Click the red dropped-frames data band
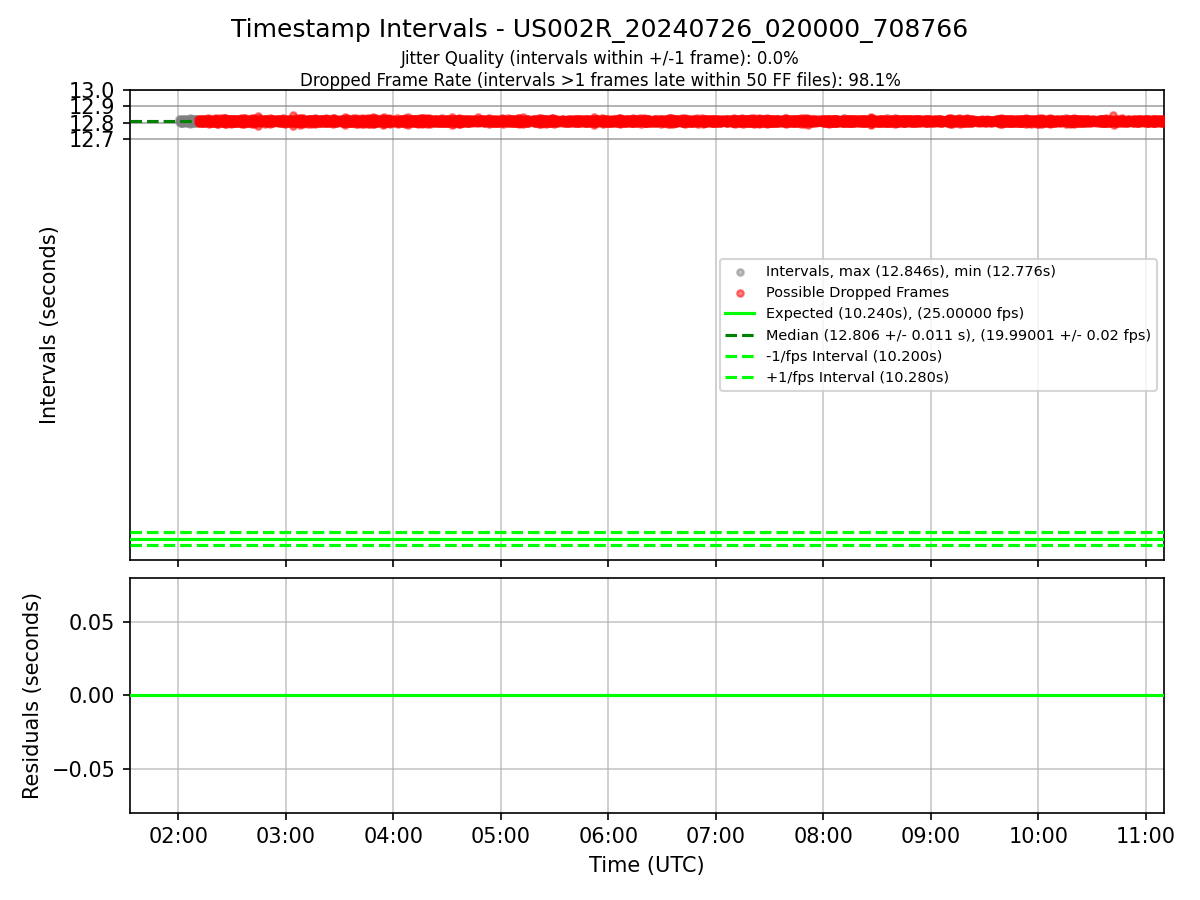Screen dimensions: 1200x900 678,122
